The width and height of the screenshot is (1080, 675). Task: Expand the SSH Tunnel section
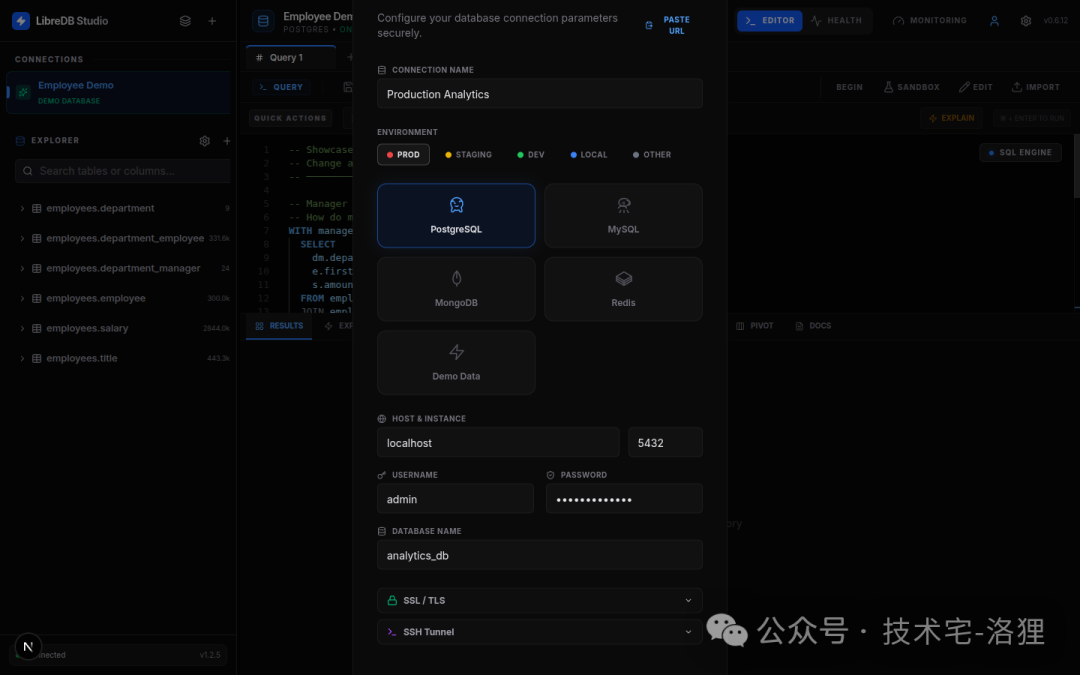pyautogui.click(x=540, y=632)
